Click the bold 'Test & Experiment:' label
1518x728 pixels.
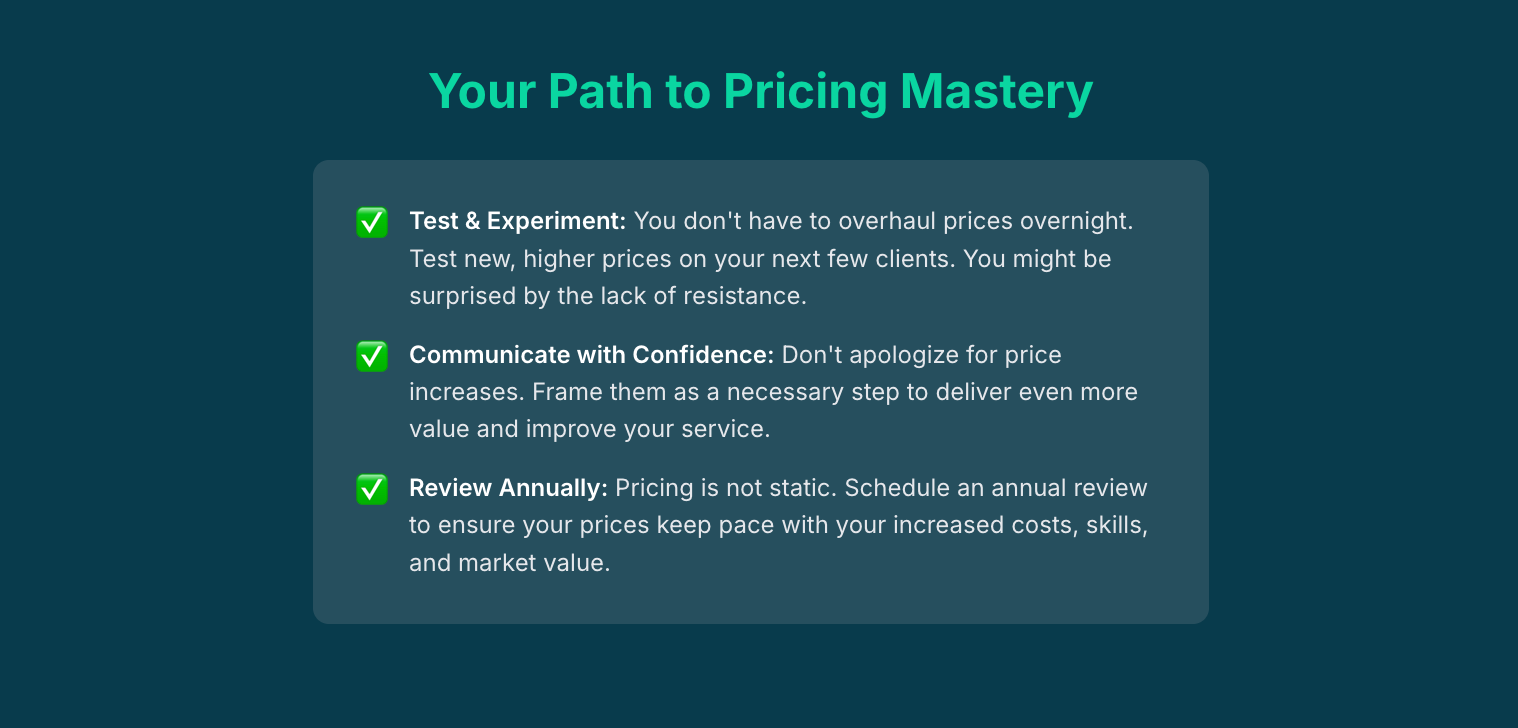pos(518,221)
